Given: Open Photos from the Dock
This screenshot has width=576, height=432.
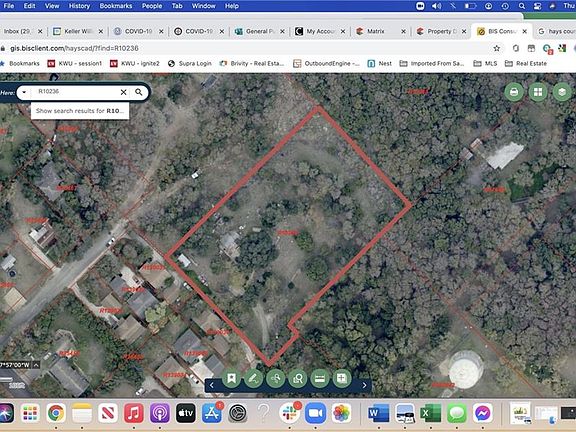Looking at the screenshot, I should pos(341,413).
